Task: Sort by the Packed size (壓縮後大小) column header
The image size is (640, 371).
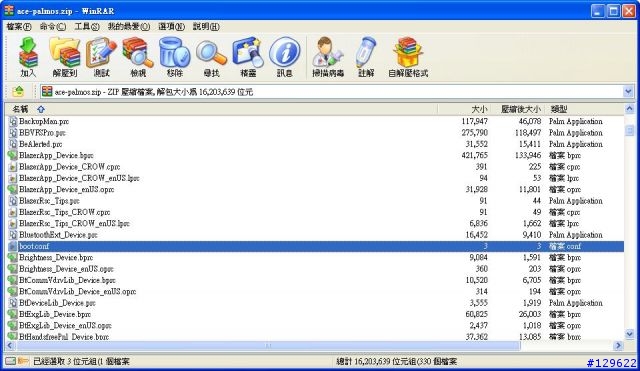Action: point(517,109)
